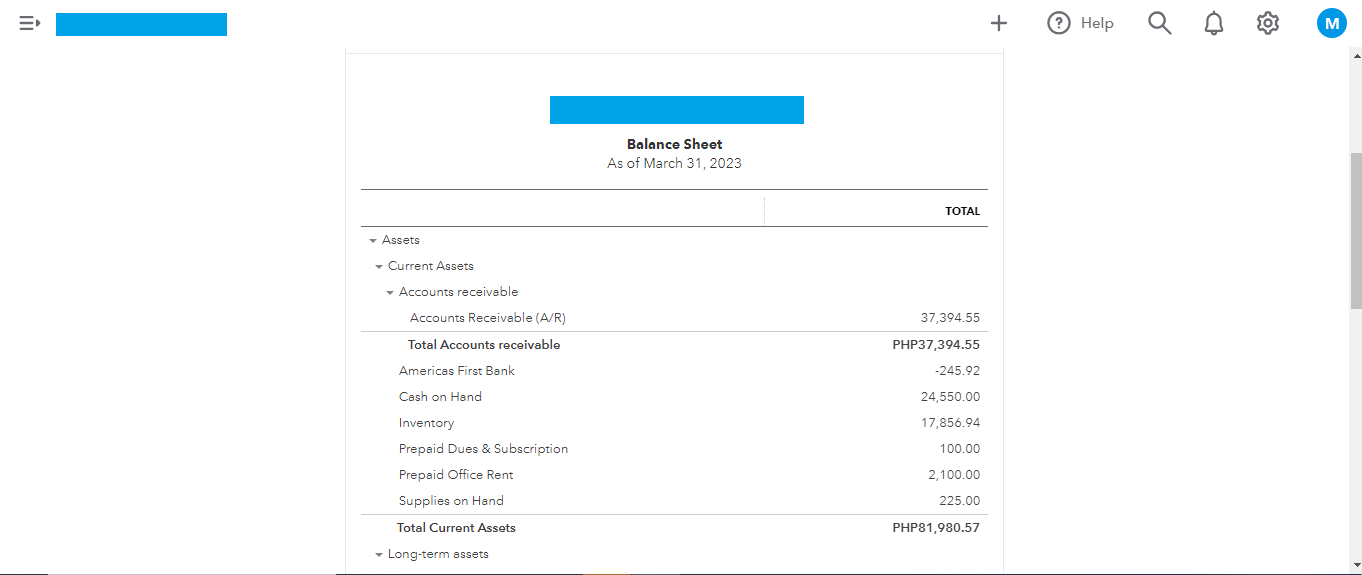Click the Help text label
The width and height of the screenshot is (1362, 575).
1097,23
